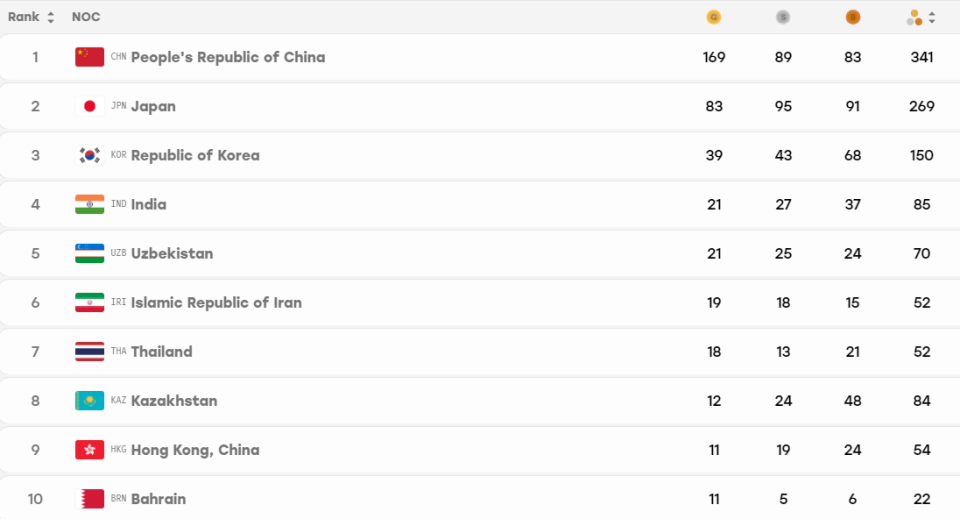The image size is (960, 519).
Task: Open People's Republic of China entry
Action: coord(228,57)
